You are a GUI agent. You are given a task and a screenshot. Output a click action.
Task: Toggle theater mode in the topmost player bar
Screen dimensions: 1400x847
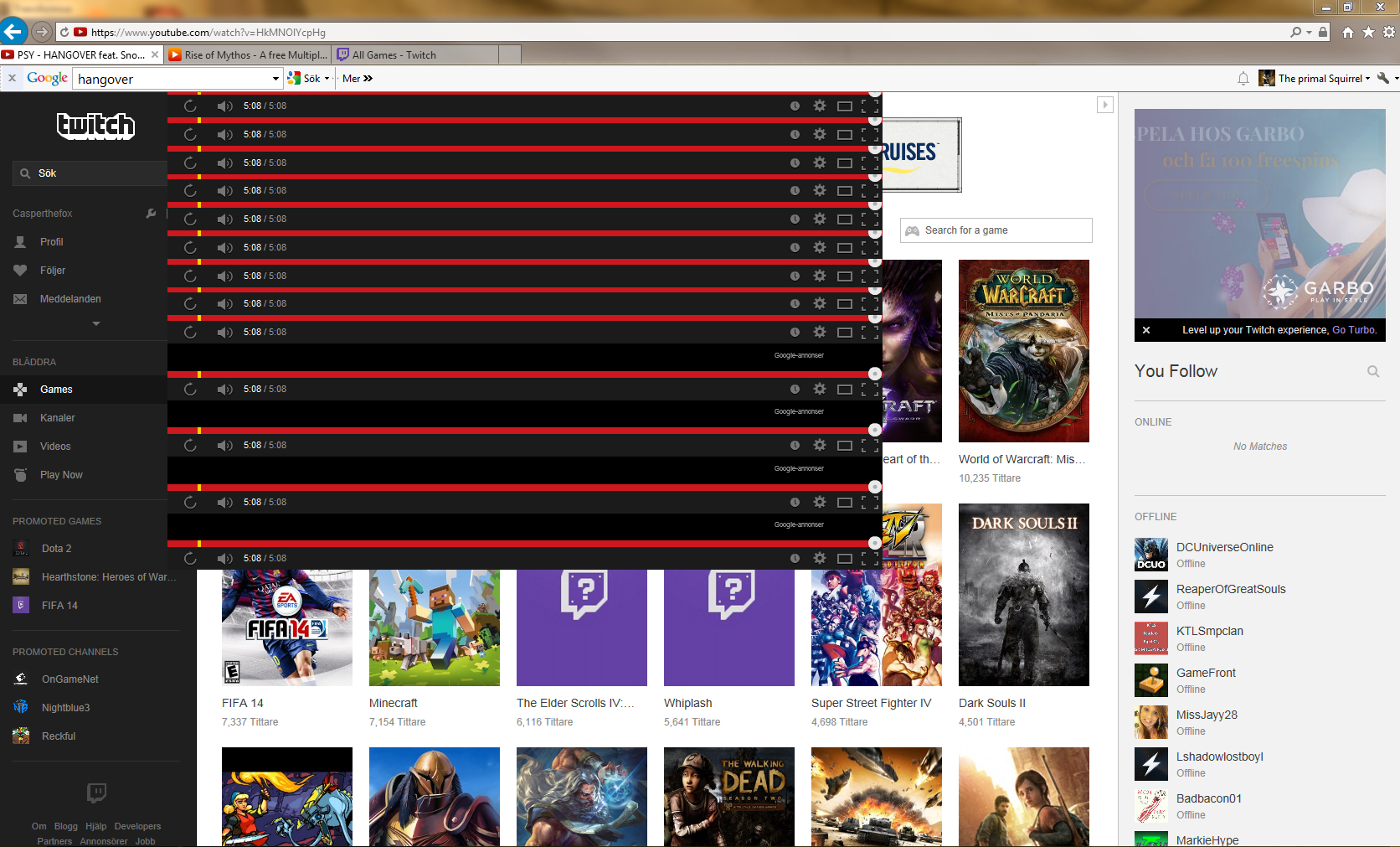[845, 106]
